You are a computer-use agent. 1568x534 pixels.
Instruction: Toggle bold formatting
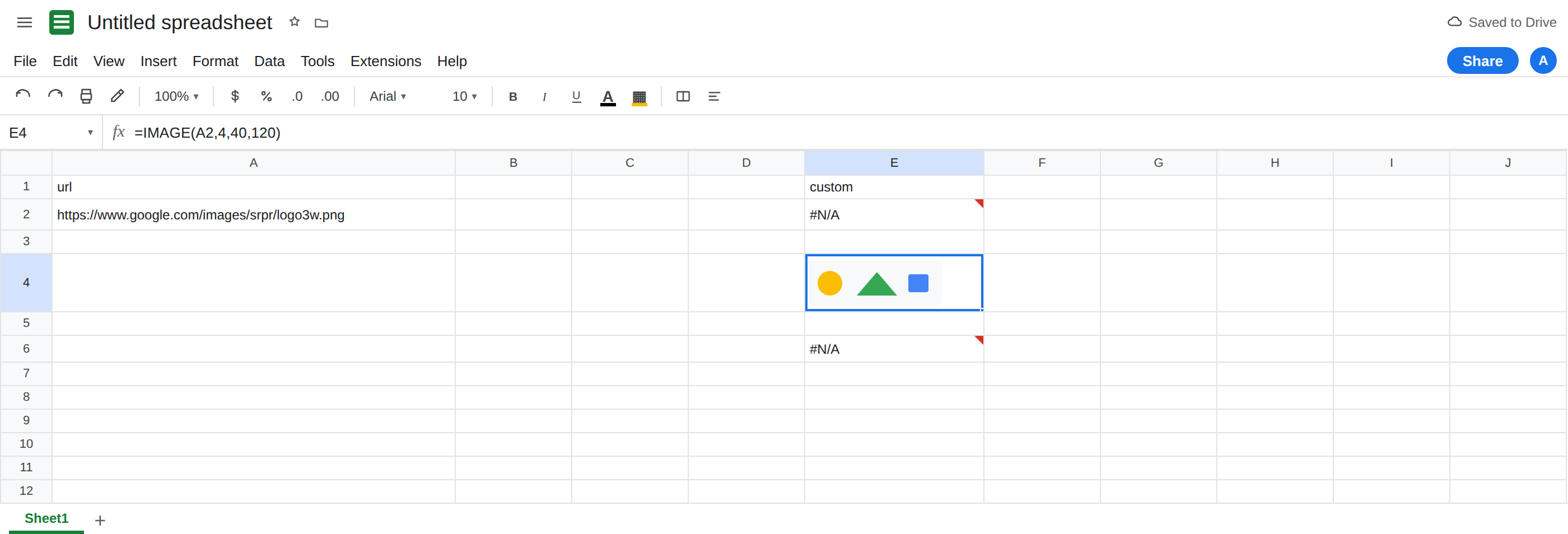pyautogui.click(x=513, y=96)
